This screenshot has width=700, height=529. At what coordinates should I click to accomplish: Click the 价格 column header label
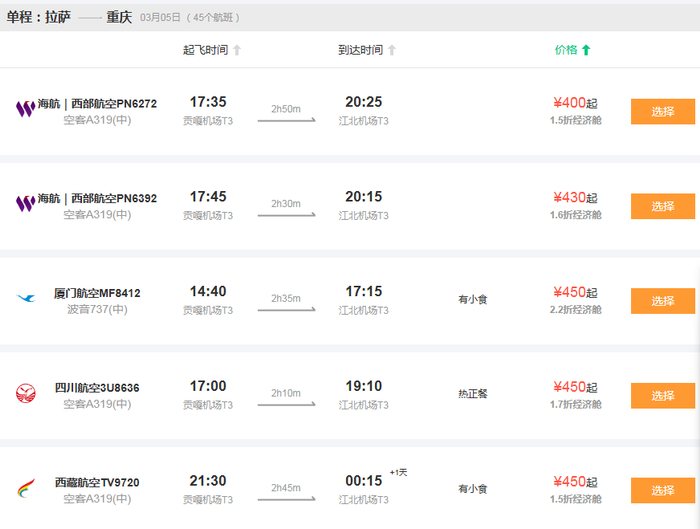[566, 50]
